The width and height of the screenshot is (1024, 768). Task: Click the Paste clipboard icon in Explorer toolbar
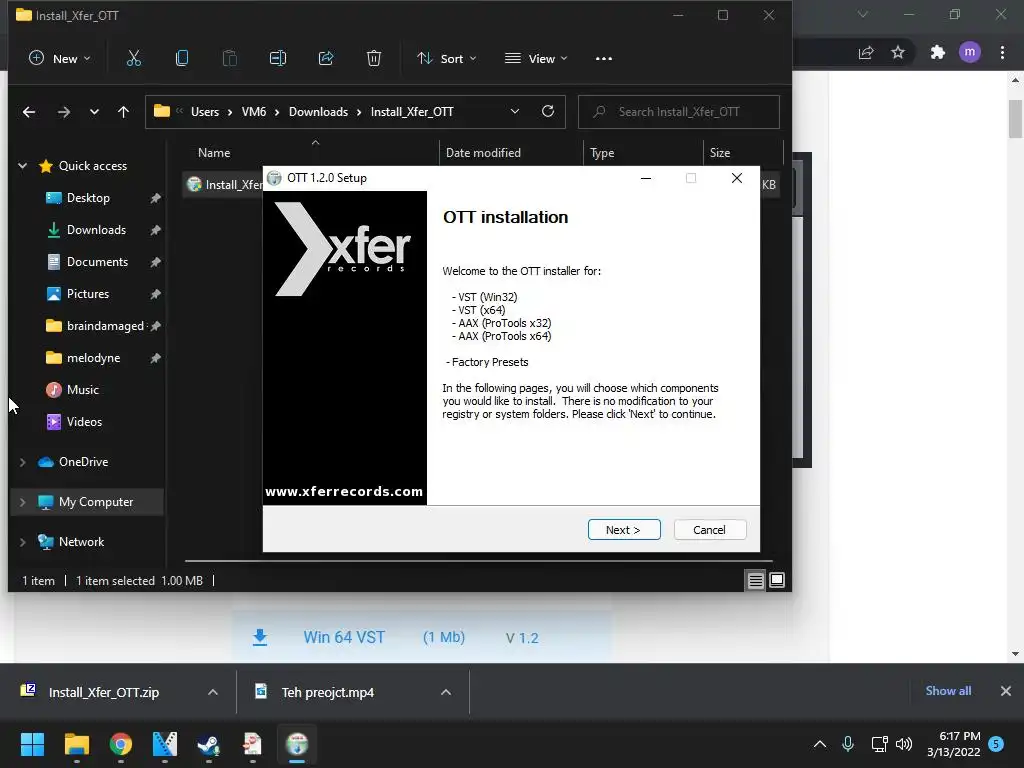pyautogui.click(x=229, y=59)
